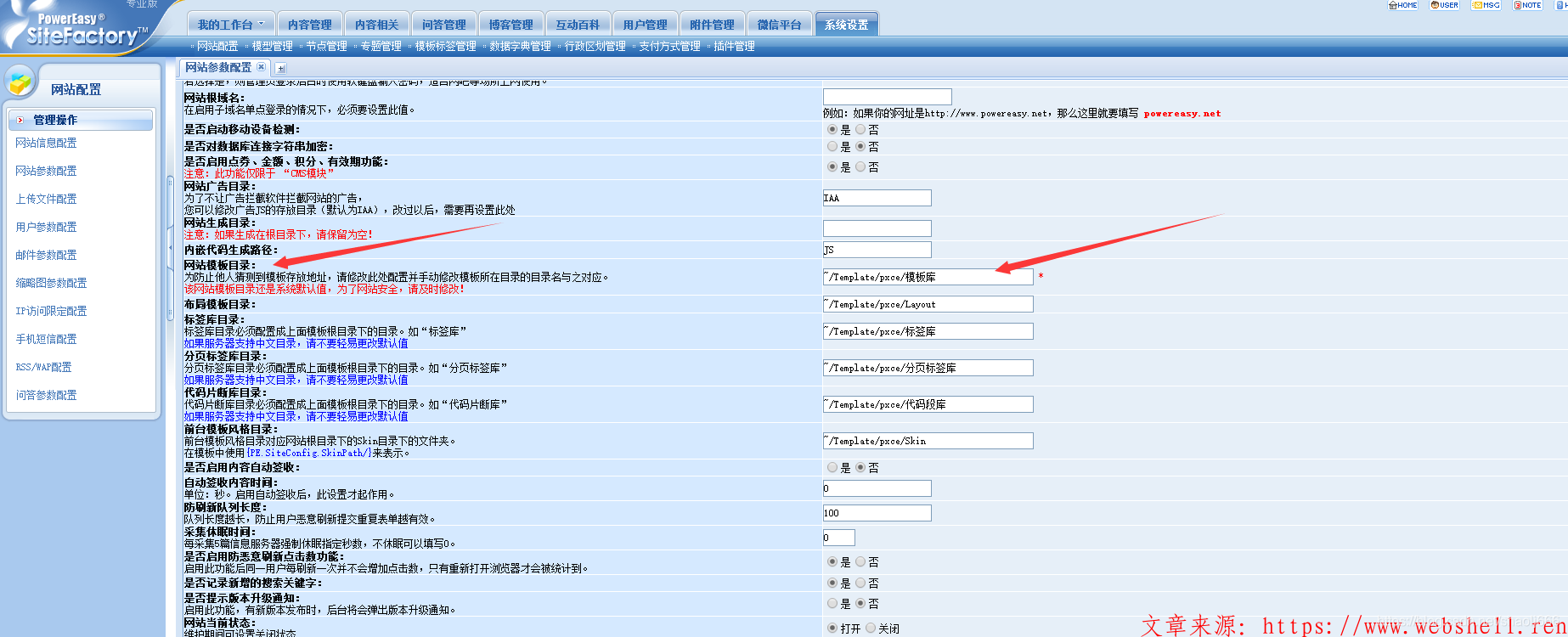The width and height of the screenshot is (1568, 637).
Task: Open the NOTE icon link
Action: (x=1527, y=5)
